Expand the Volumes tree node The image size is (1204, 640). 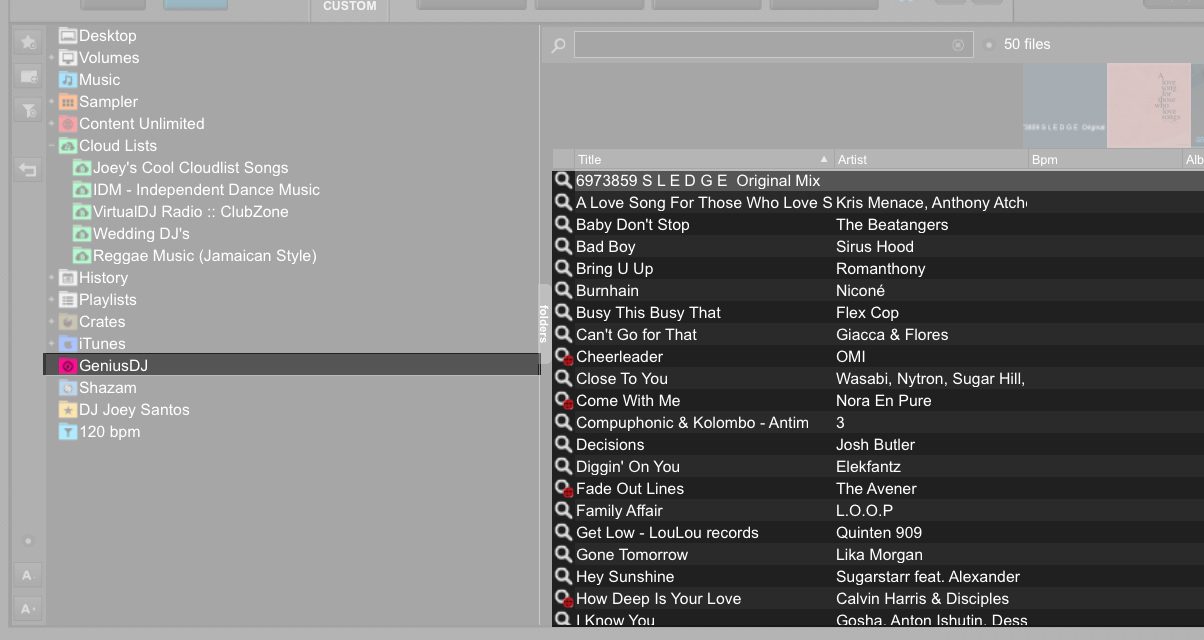51,58
